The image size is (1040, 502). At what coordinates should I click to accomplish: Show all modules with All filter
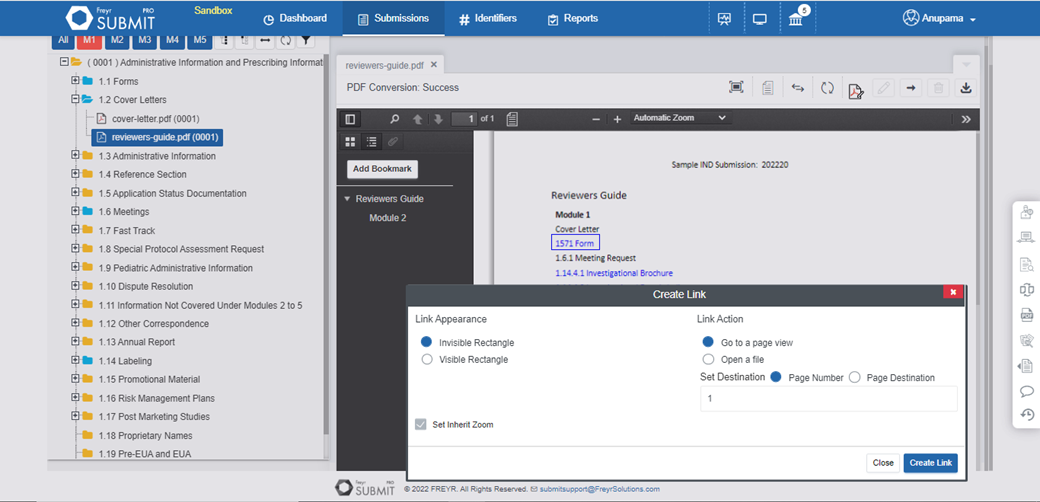[x=63, y=40]
